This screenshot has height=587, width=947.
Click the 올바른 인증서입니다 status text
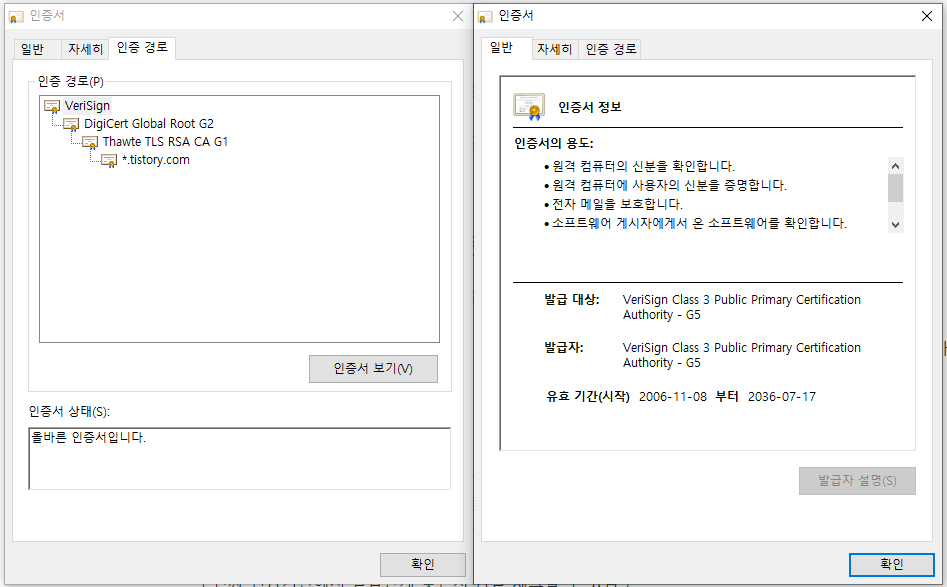click(89, 437)
